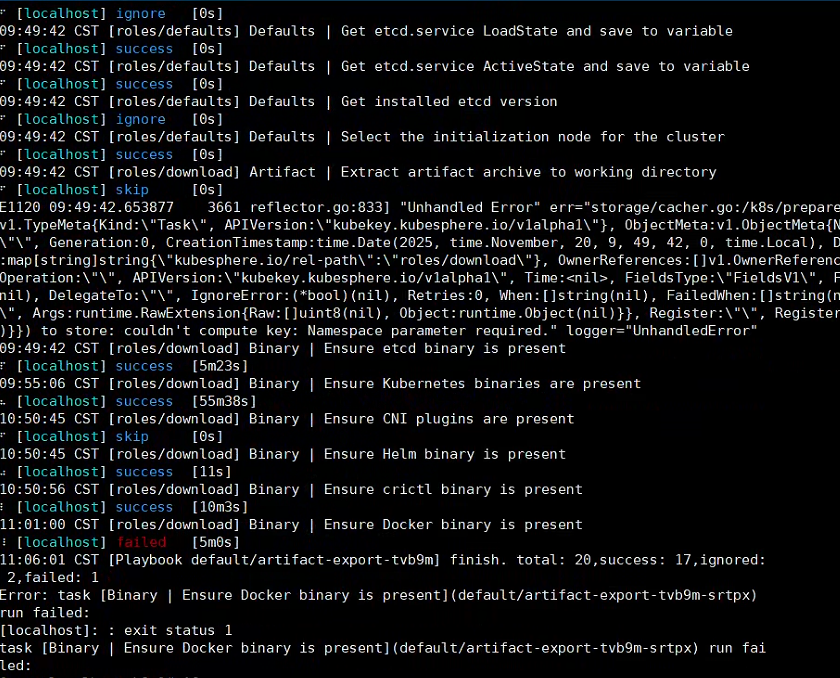Image resolution: width=840 pixels, height=678 pixels.
Task: Click 'Ensure Kubernetes binaries are present' text
Action: click(x=482, y=384)
